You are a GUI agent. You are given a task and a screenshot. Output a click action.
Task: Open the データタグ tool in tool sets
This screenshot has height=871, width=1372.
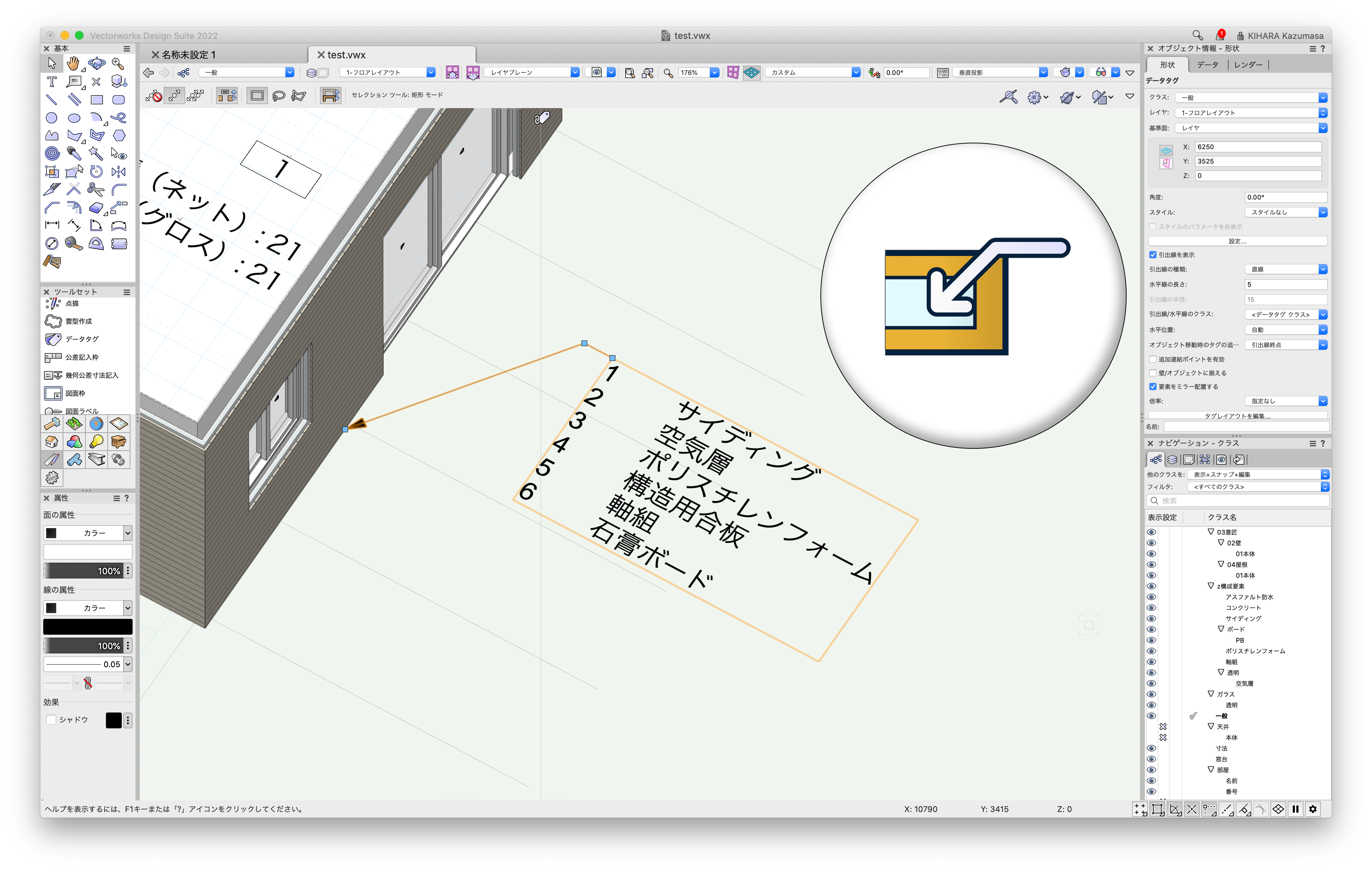(x=72, y=339)
